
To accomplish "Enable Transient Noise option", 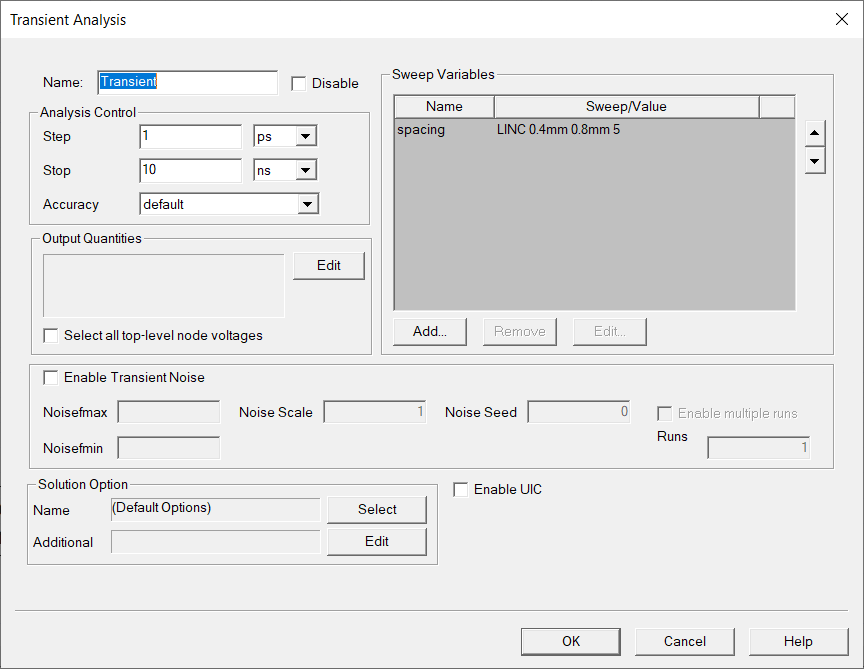I will [50, 377].
